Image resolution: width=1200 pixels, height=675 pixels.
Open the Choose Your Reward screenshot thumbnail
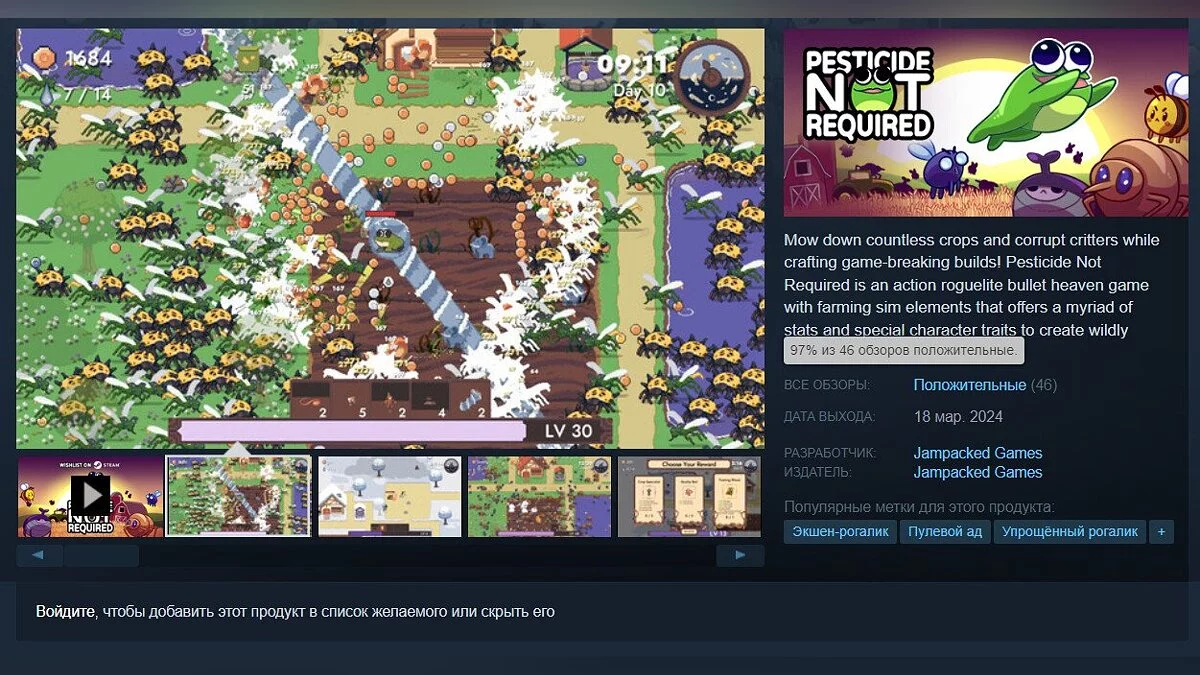click(690, 496)
